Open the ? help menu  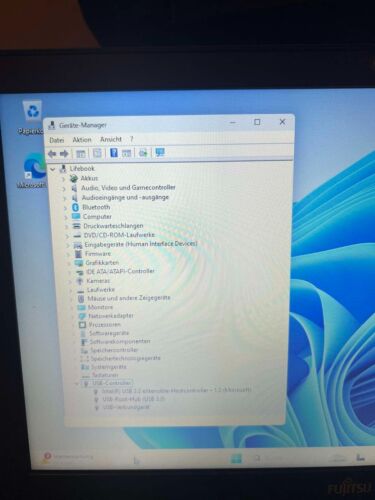tap(131, 139)
